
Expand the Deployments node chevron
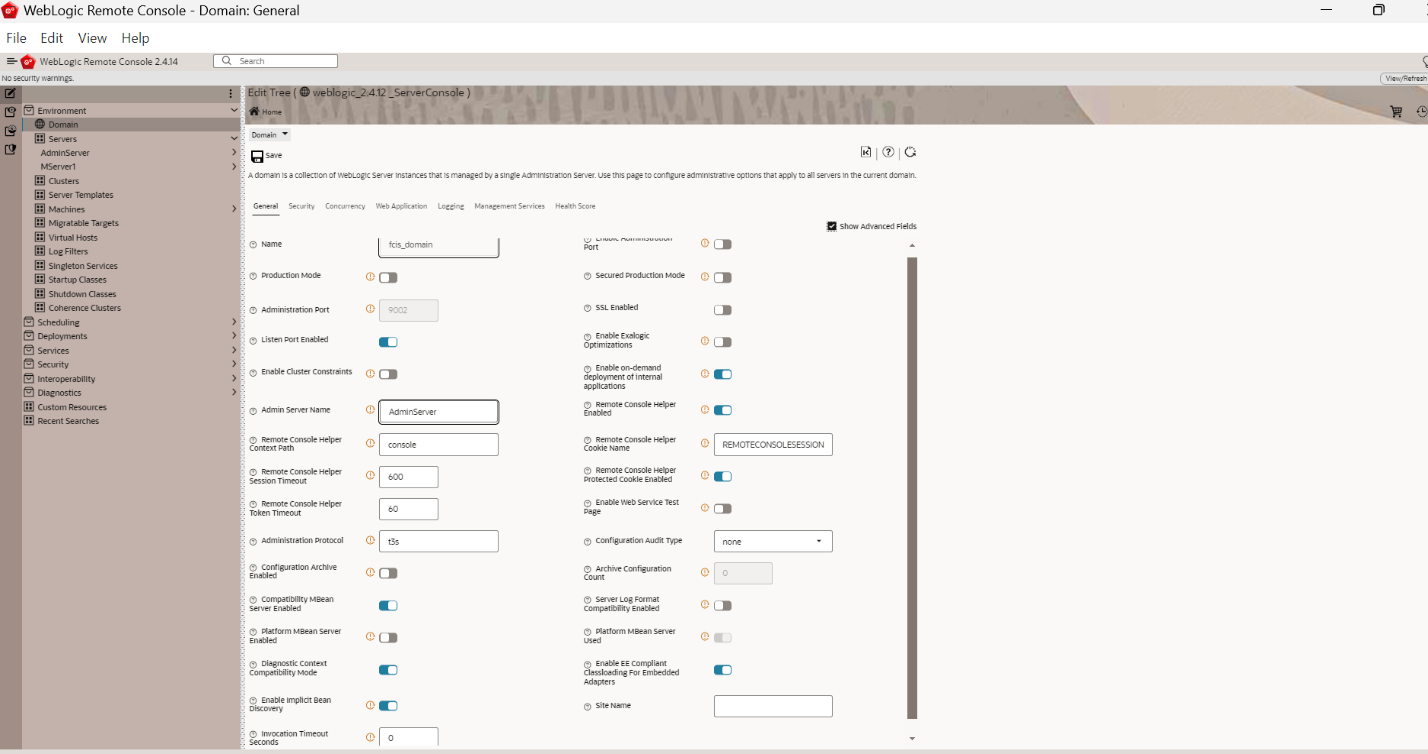pyautogui.click(x=234, y=336)
